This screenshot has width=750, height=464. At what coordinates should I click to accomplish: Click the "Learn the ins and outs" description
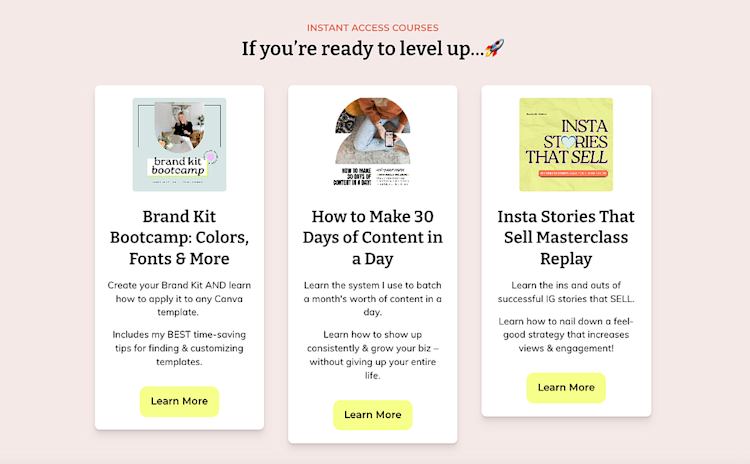pos(566,292)
